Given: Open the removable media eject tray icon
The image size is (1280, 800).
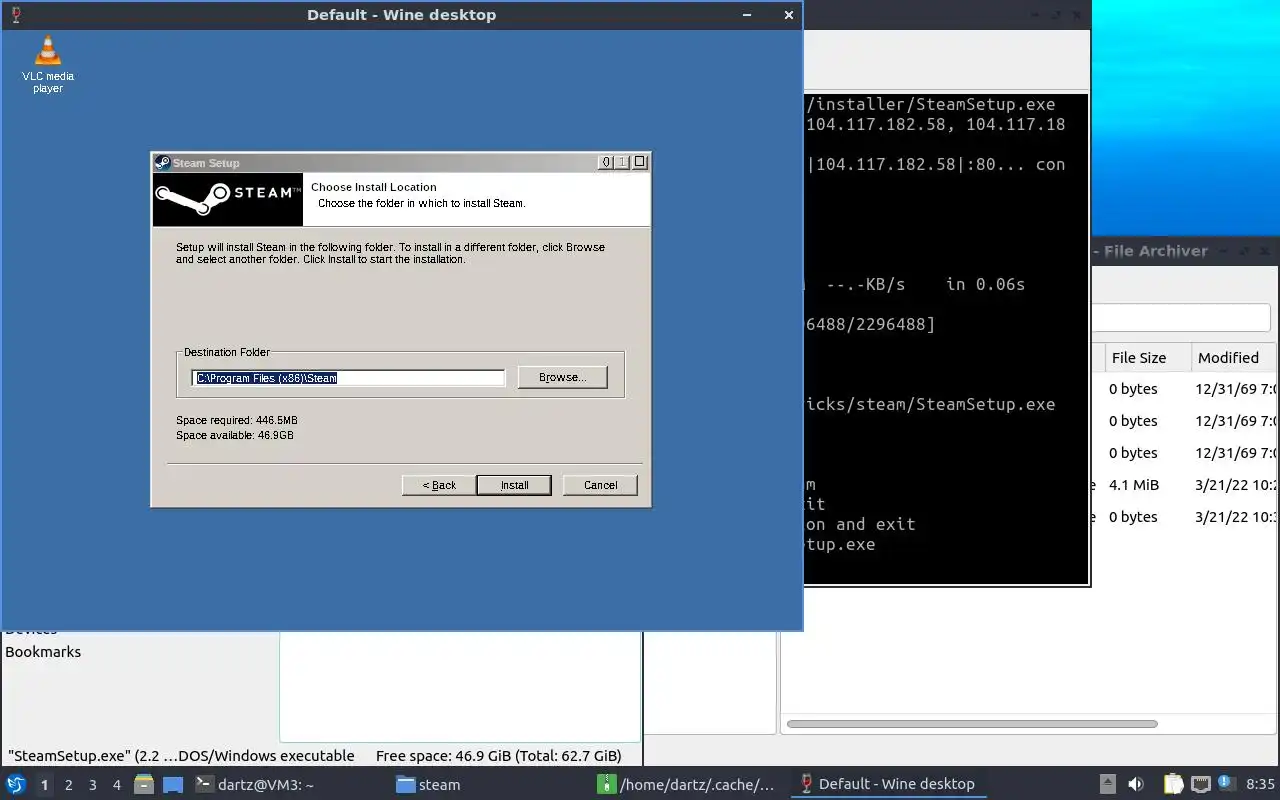Looking at the screenshot, I should [1108, 784].
